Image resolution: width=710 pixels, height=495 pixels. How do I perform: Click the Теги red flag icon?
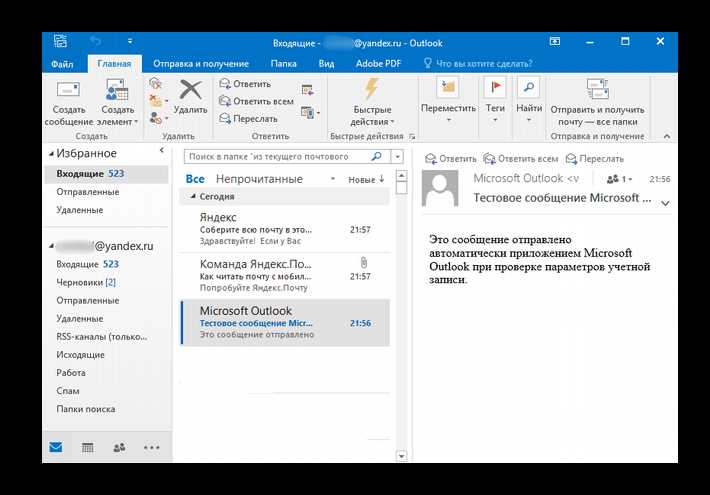pyautogui.click(x=495, y=87)
